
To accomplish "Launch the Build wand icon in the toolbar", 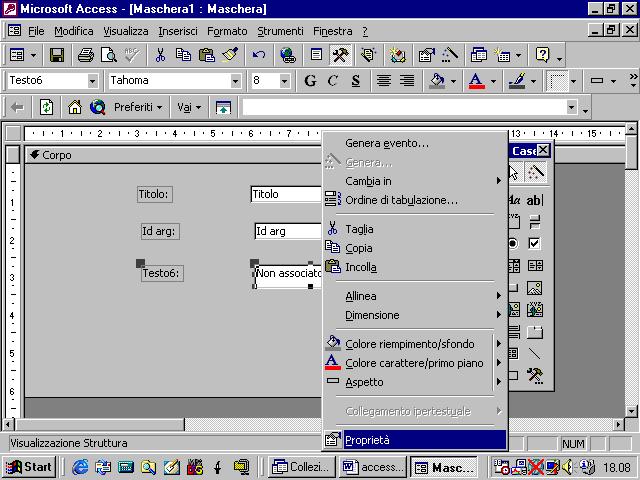I will [449, 55].
